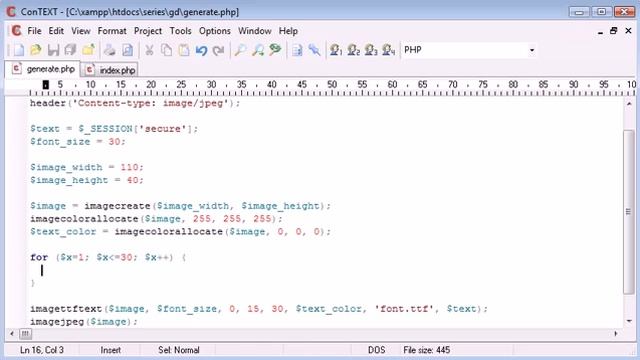Click the Copy toolbar icon
Image resolution: width=640 pixels, height=360 pixels.
point(166,50)
